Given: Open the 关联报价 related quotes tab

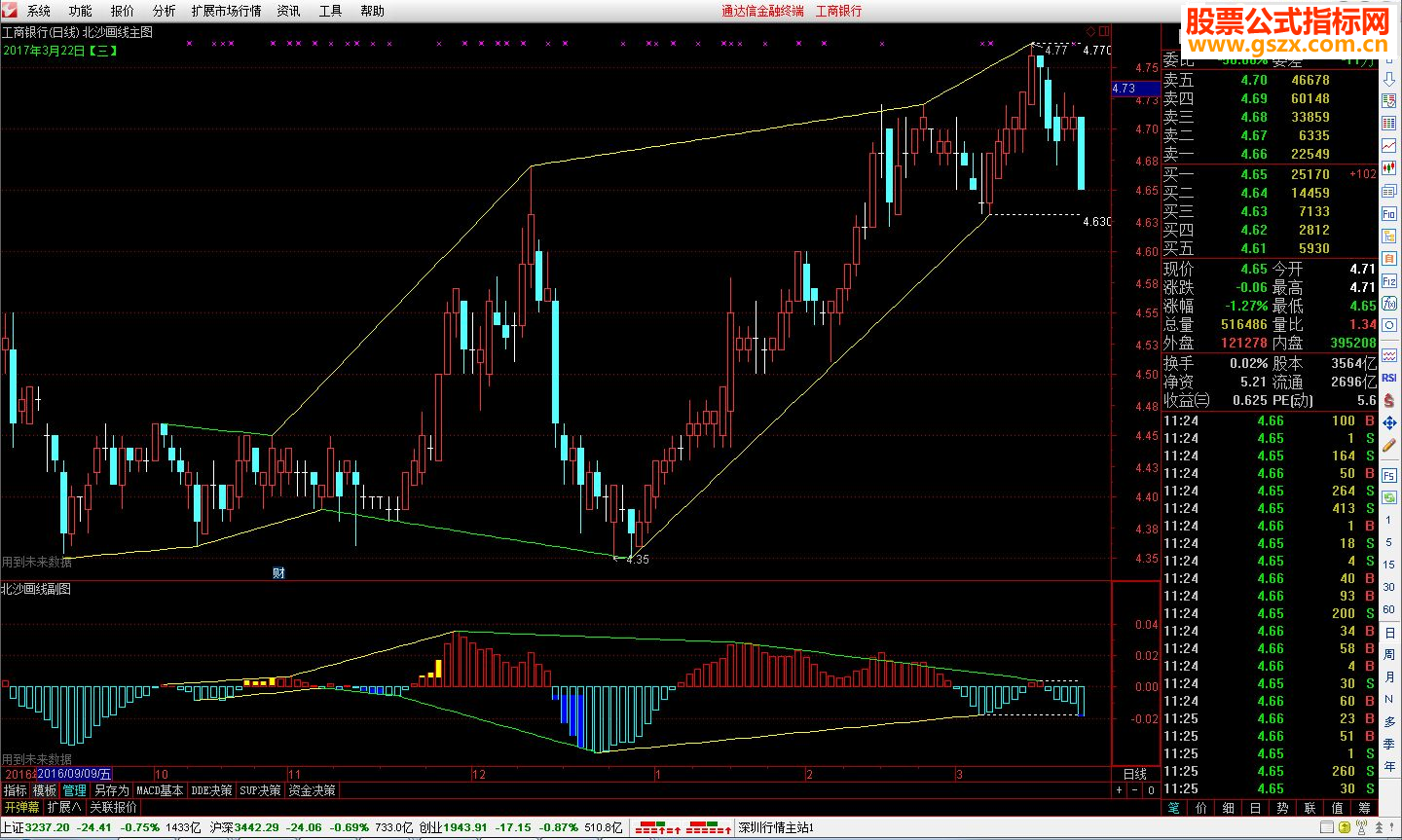Looking at the screenshot, I should click(113, 807).
